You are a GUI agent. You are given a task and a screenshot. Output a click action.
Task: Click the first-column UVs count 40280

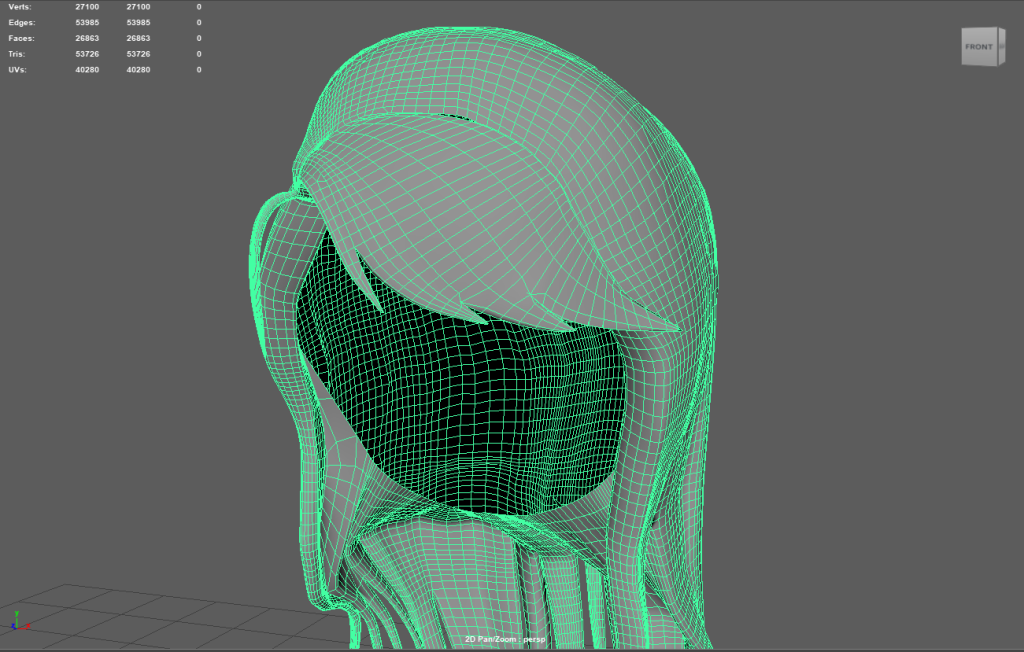point(87,70)
